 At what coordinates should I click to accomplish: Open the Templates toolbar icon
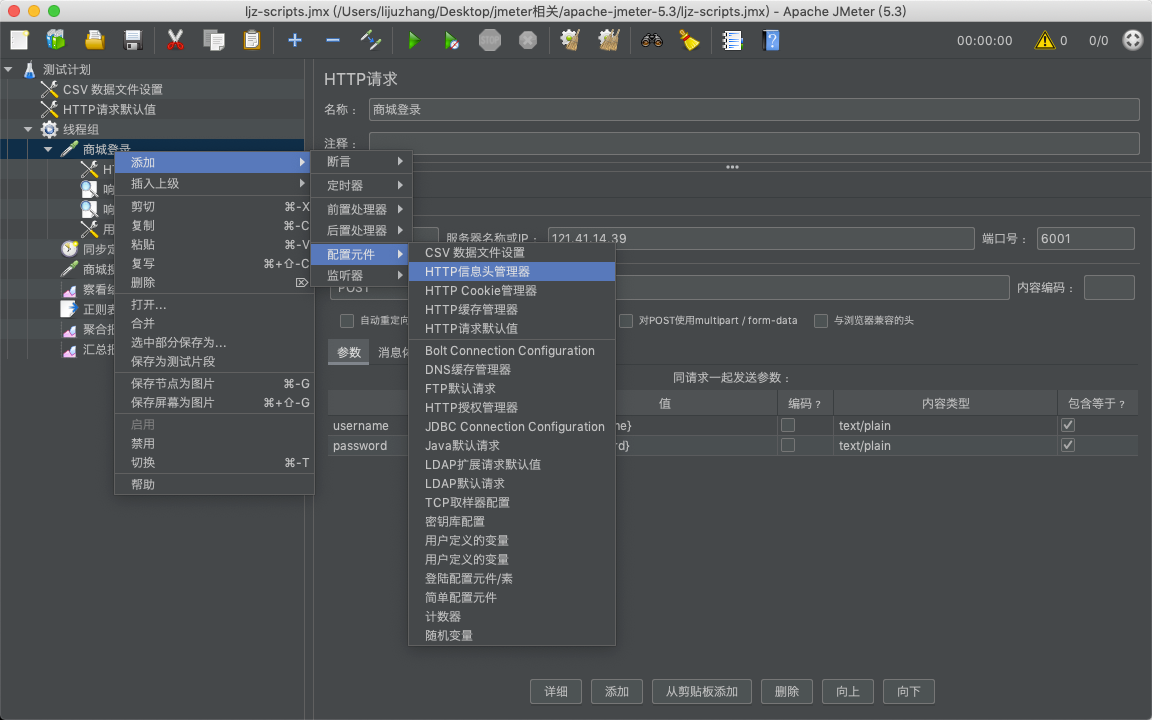[x=56, y=40]
